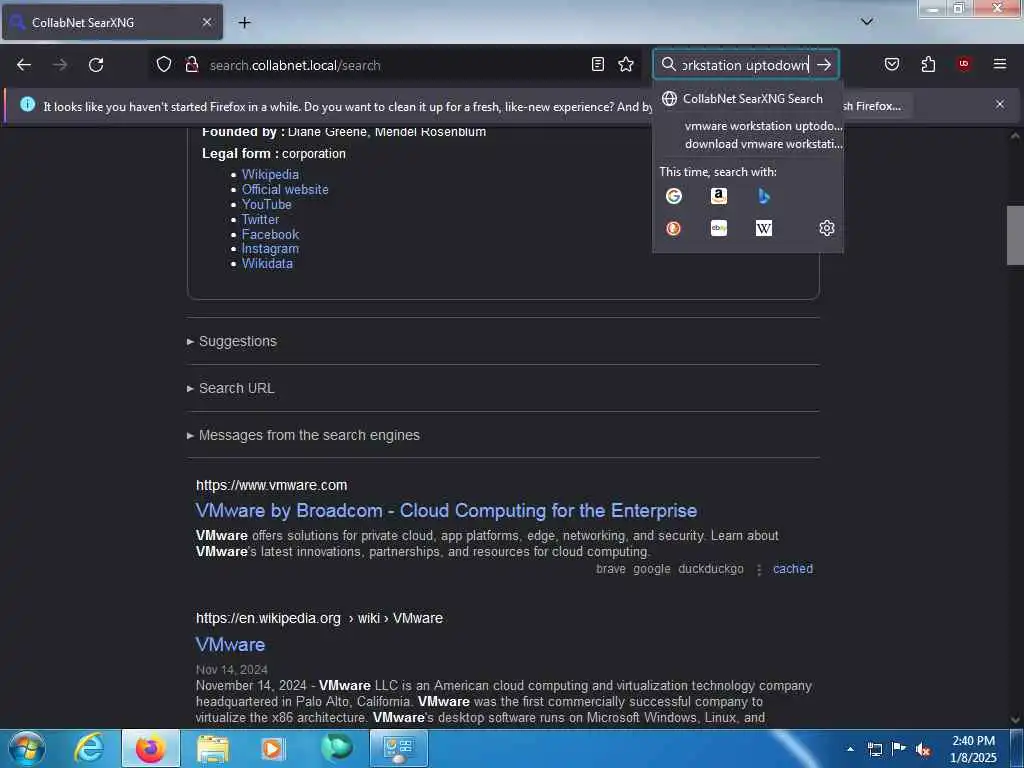Click the muted volume tray icon
The height and width of the screenshot is (768, 1024).
click(923, 750)
